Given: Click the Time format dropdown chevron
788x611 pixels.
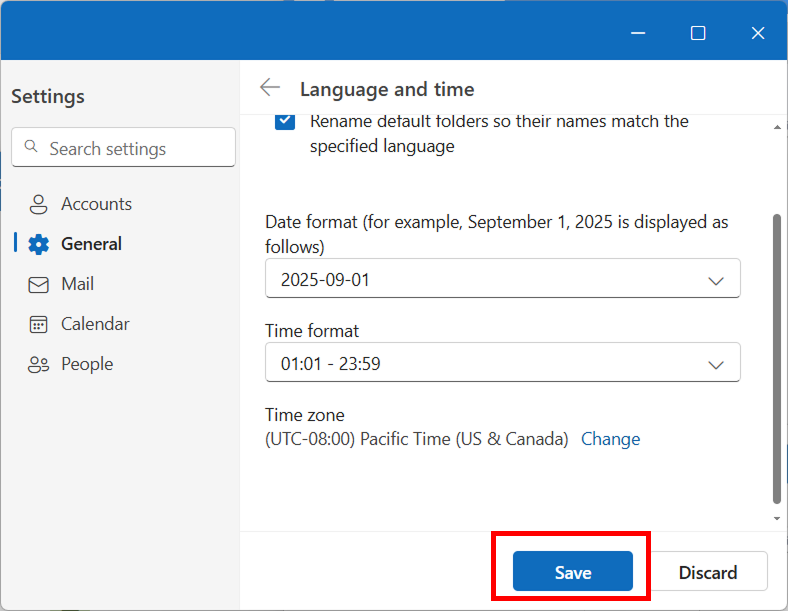Looking at the screenshot, I should 716,364.
